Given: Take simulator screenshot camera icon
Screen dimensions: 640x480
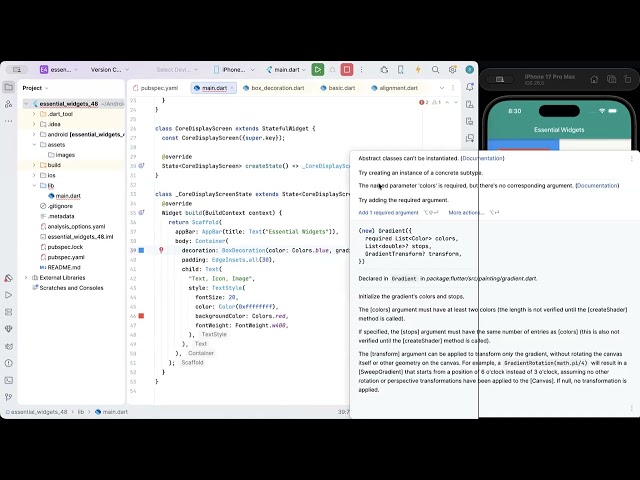Looking at the screenshot, I should click(611, 79).
